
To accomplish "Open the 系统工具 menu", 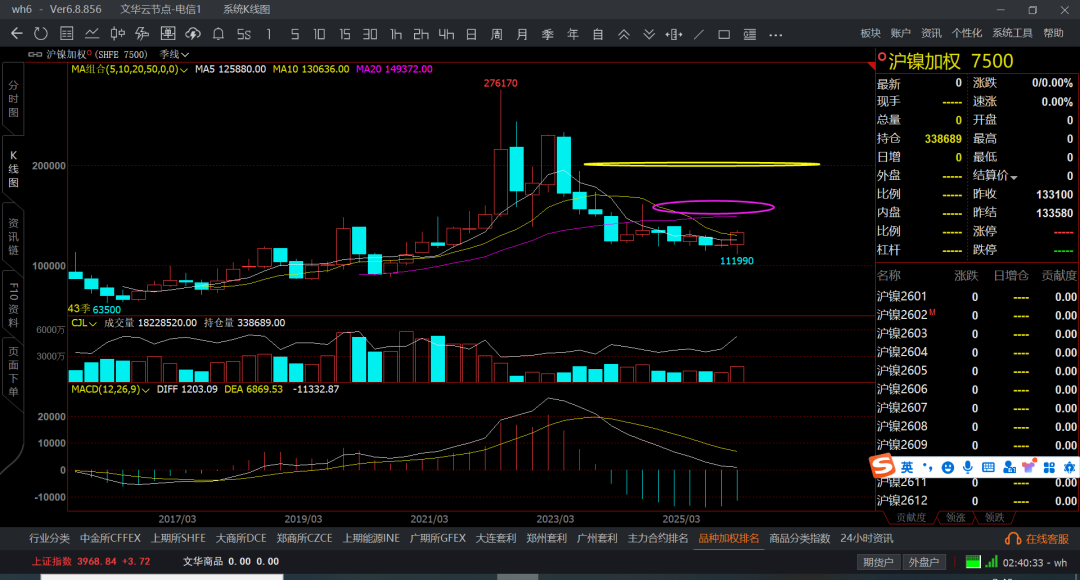I will tap(1012, 33).
